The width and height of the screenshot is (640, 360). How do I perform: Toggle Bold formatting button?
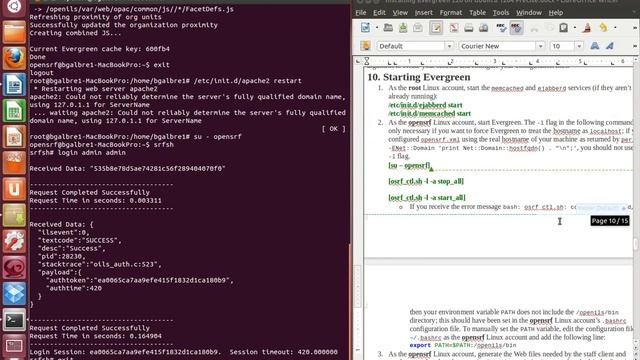point(595,46)
